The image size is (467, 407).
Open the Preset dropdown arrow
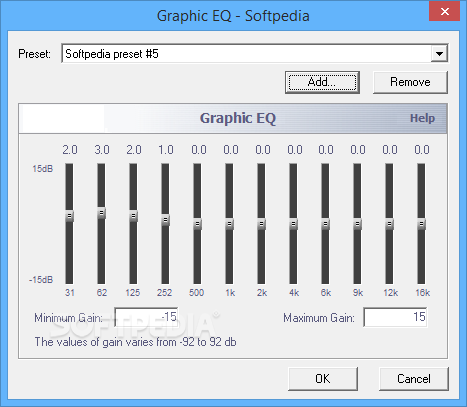pyautogui.click(x=439, y=54)
